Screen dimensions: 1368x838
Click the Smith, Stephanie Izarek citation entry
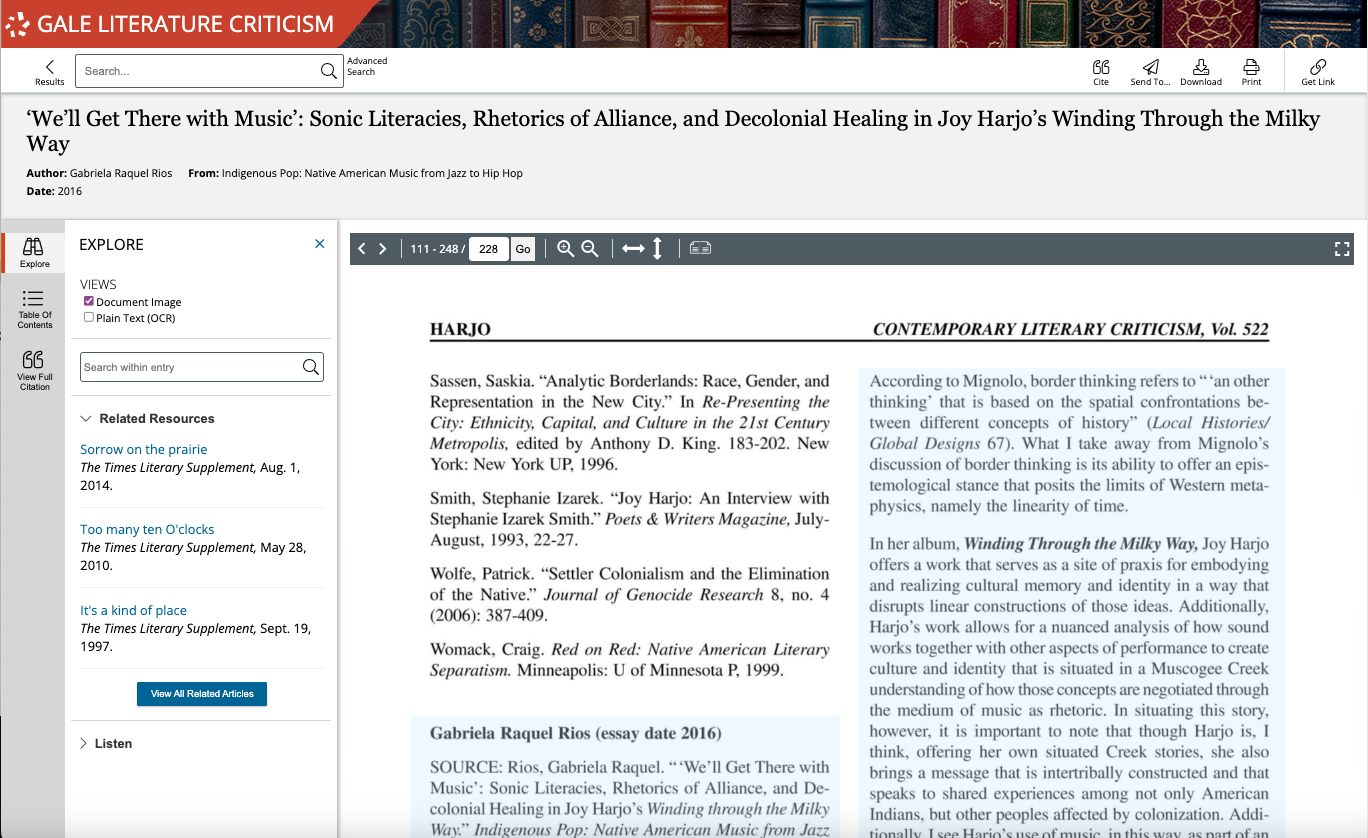[x=629, y=519]
